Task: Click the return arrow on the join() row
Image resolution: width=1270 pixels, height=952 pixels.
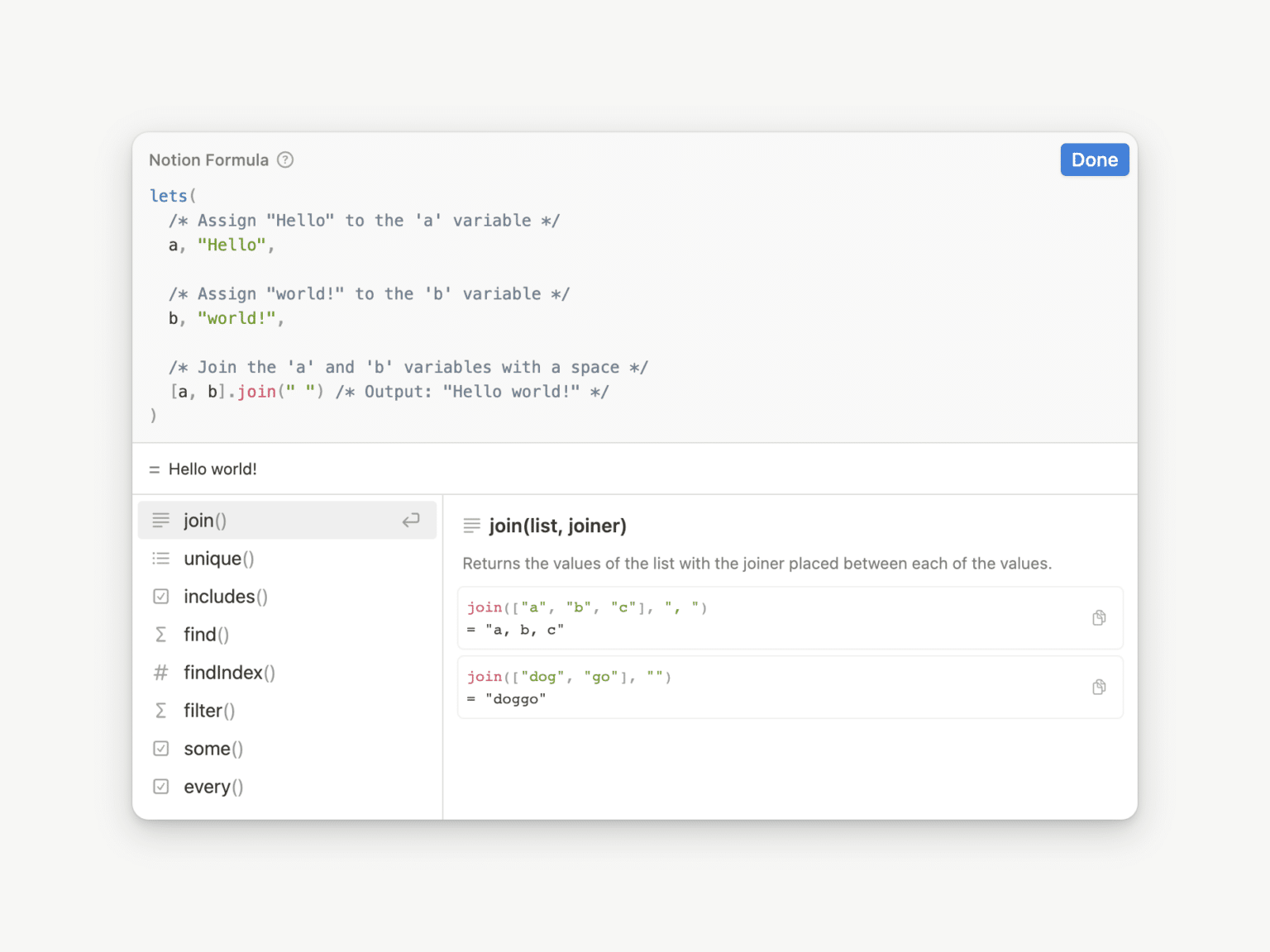Action: coord(411,520)
